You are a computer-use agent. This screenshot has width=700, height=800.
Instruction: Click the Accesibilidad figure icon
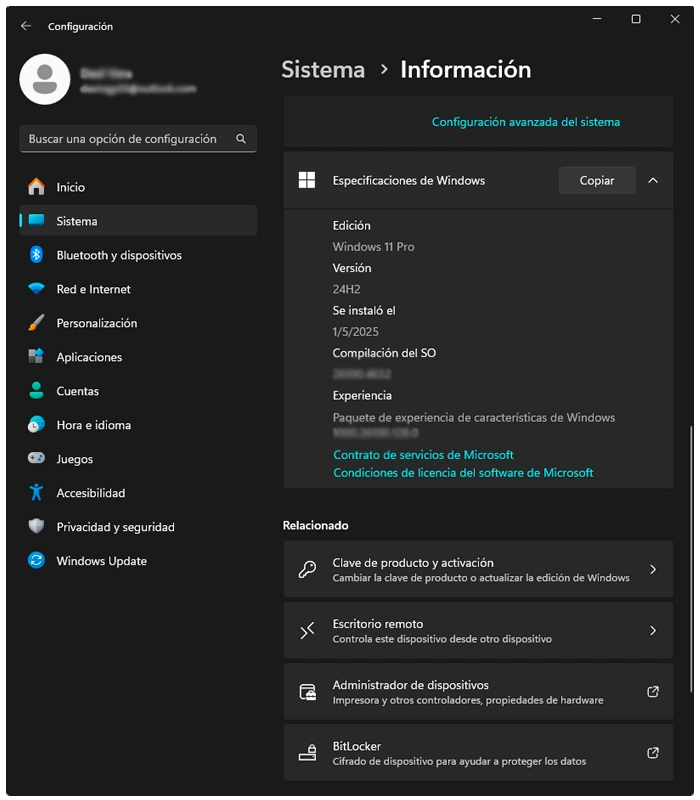[x=36, y=492]
